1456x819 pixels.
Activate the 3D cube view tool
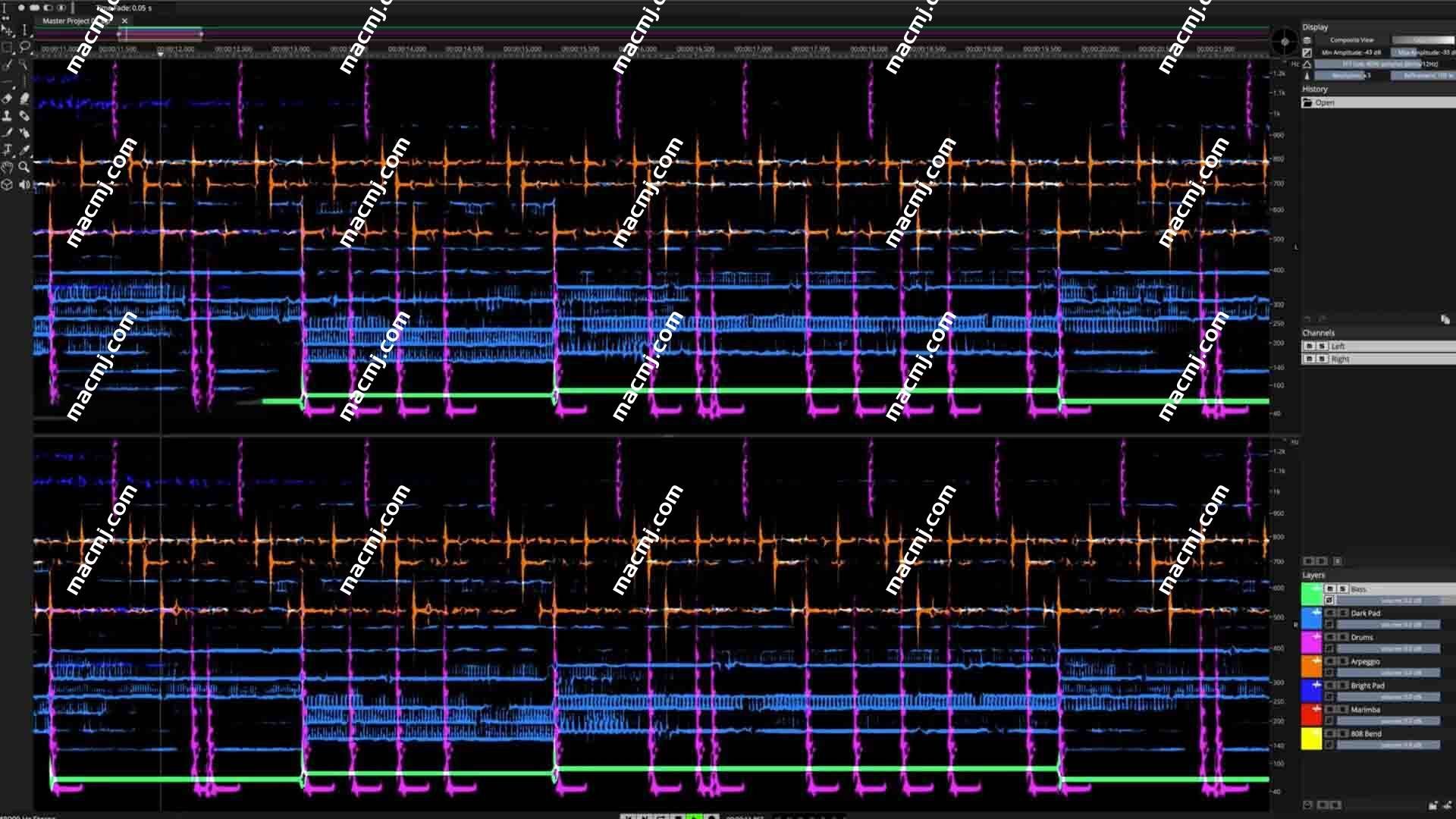[8, 184]
